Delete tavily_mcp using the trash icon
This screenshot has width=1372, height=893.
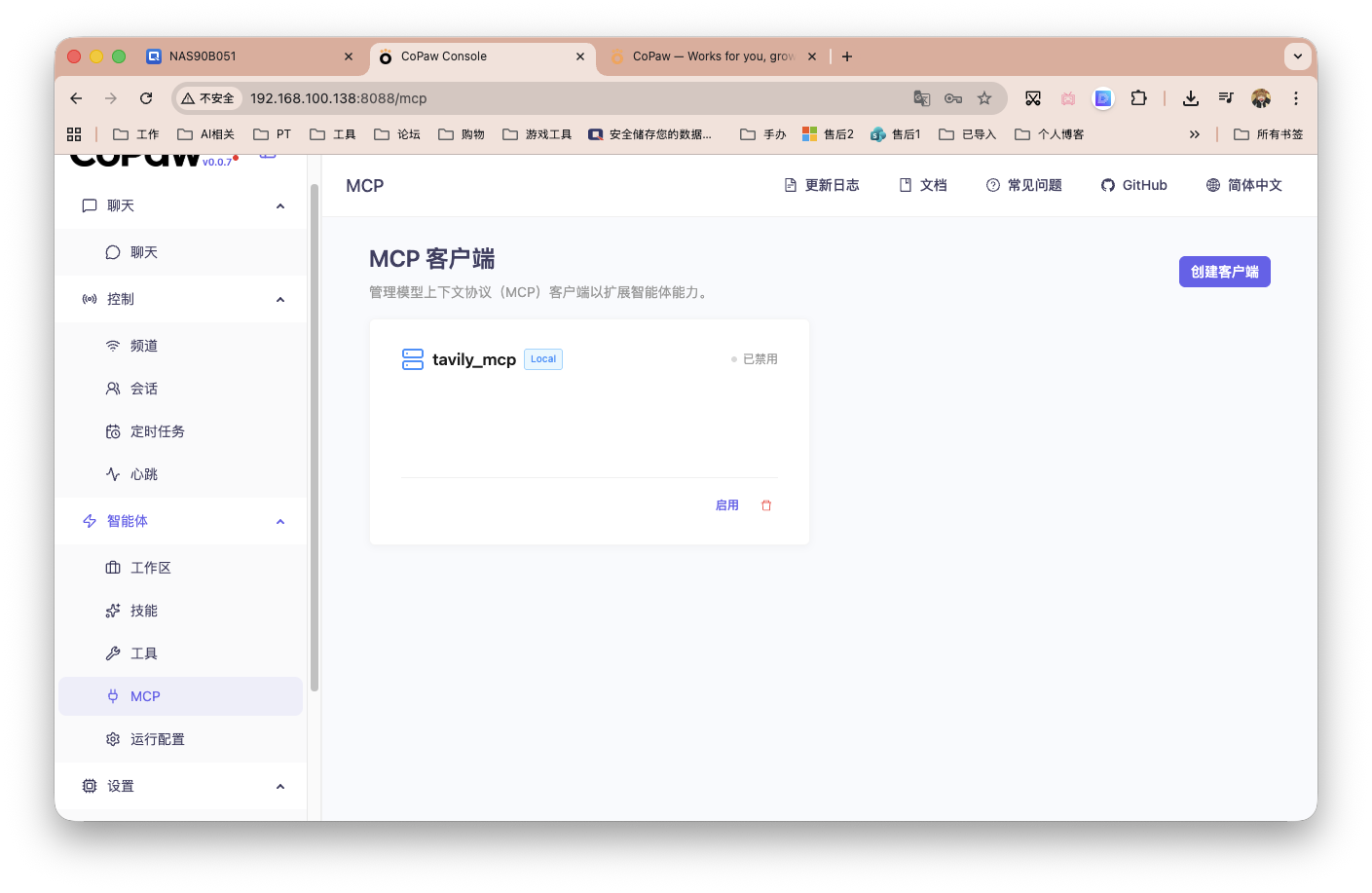pos(765,504)
